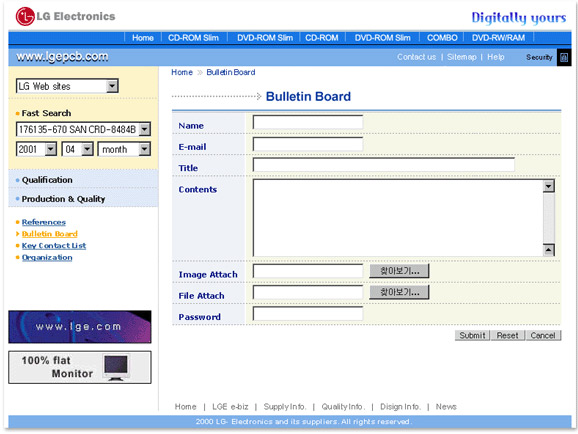Click Home in the breadcrumb

[x=182, y=72]
